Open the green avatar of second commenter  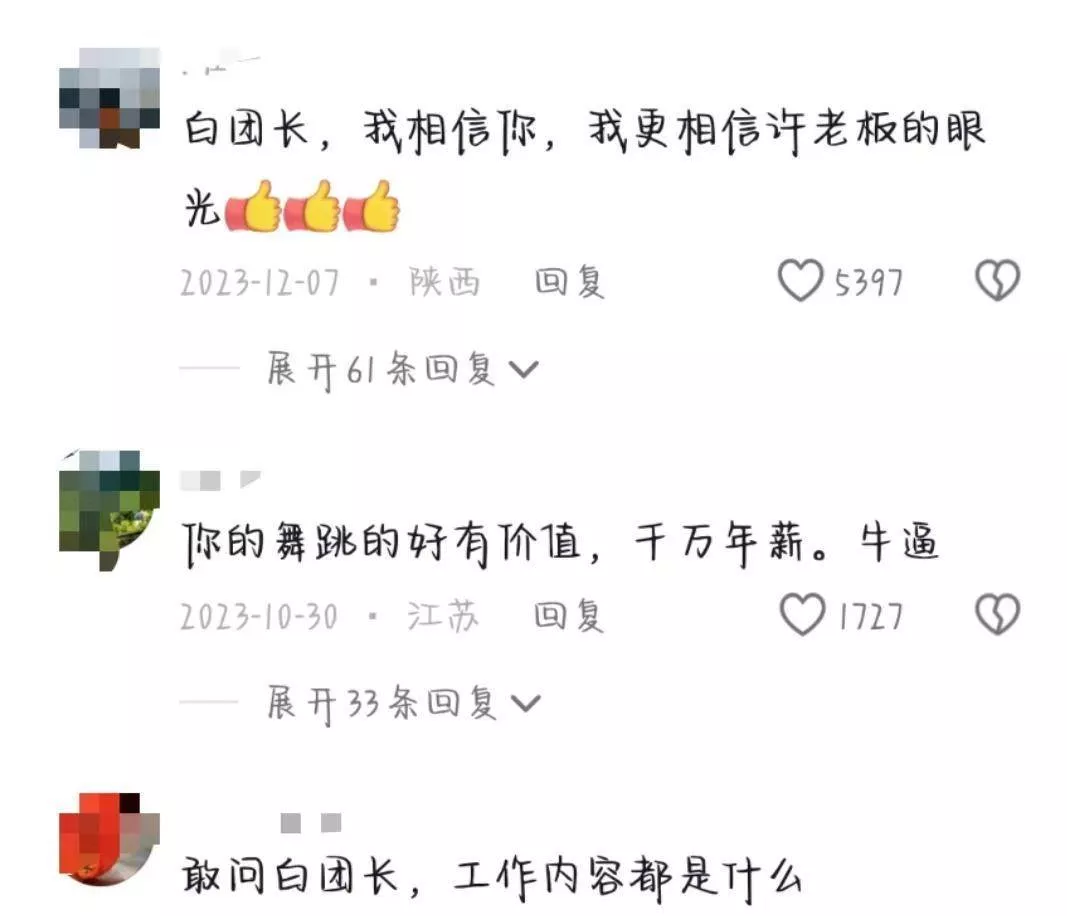click(110, 510)
